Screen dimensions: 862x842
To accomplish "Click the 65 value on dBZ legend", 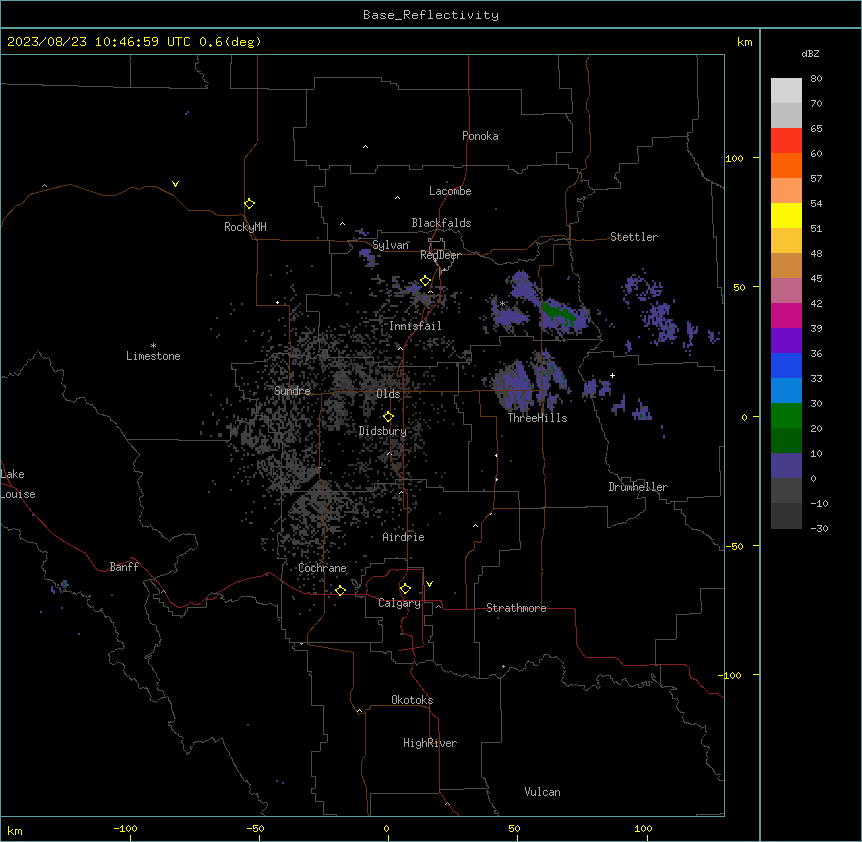I will click(x=816, y=129).
